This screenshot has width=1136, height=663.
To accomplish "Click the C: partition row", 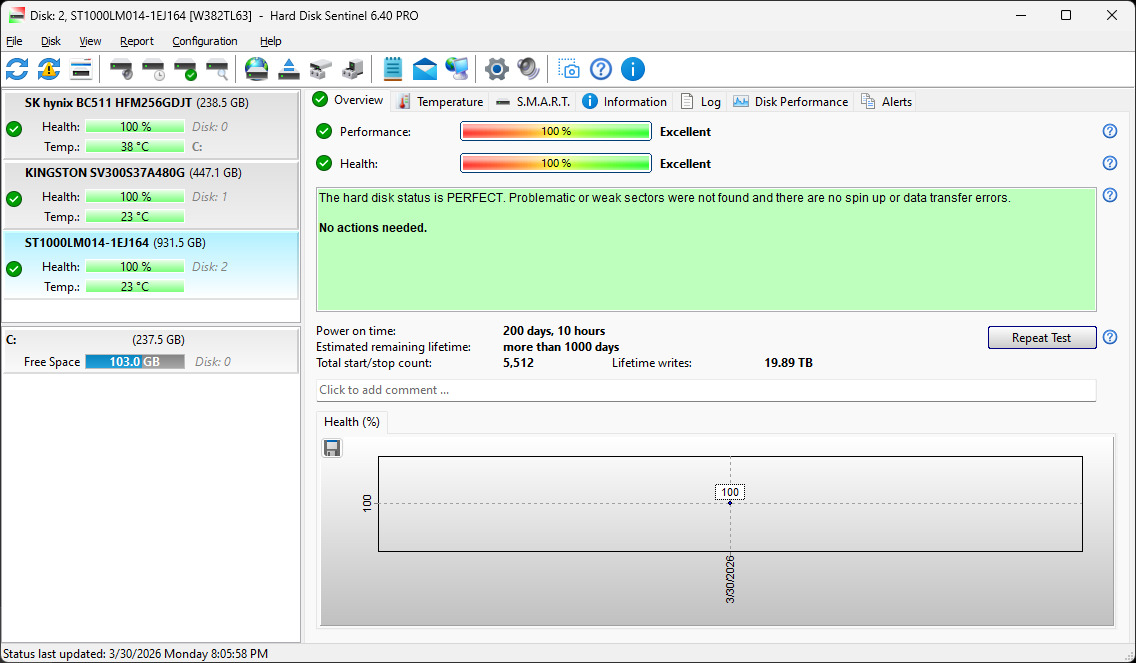I will coord(151,351).
